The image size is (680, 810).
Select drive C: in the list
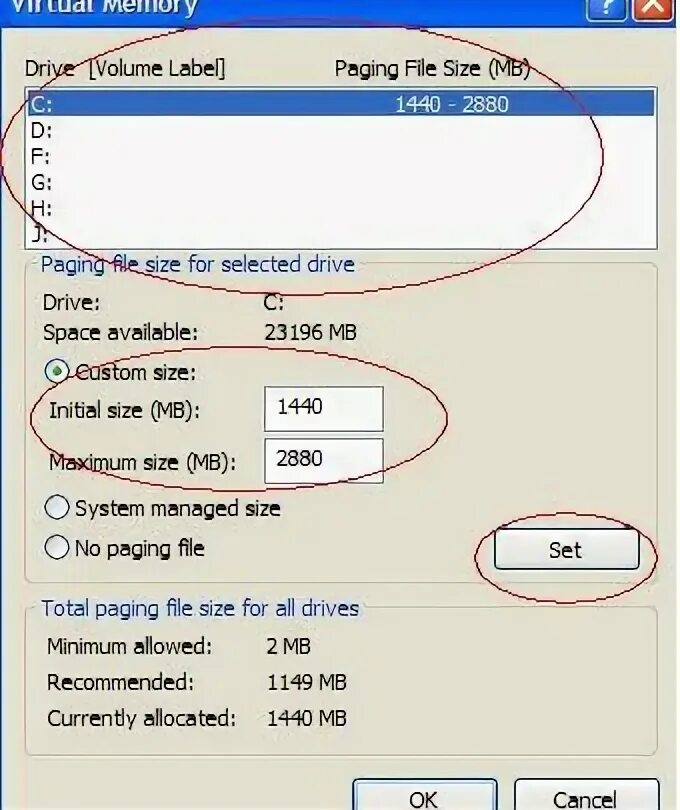point(341,104)
